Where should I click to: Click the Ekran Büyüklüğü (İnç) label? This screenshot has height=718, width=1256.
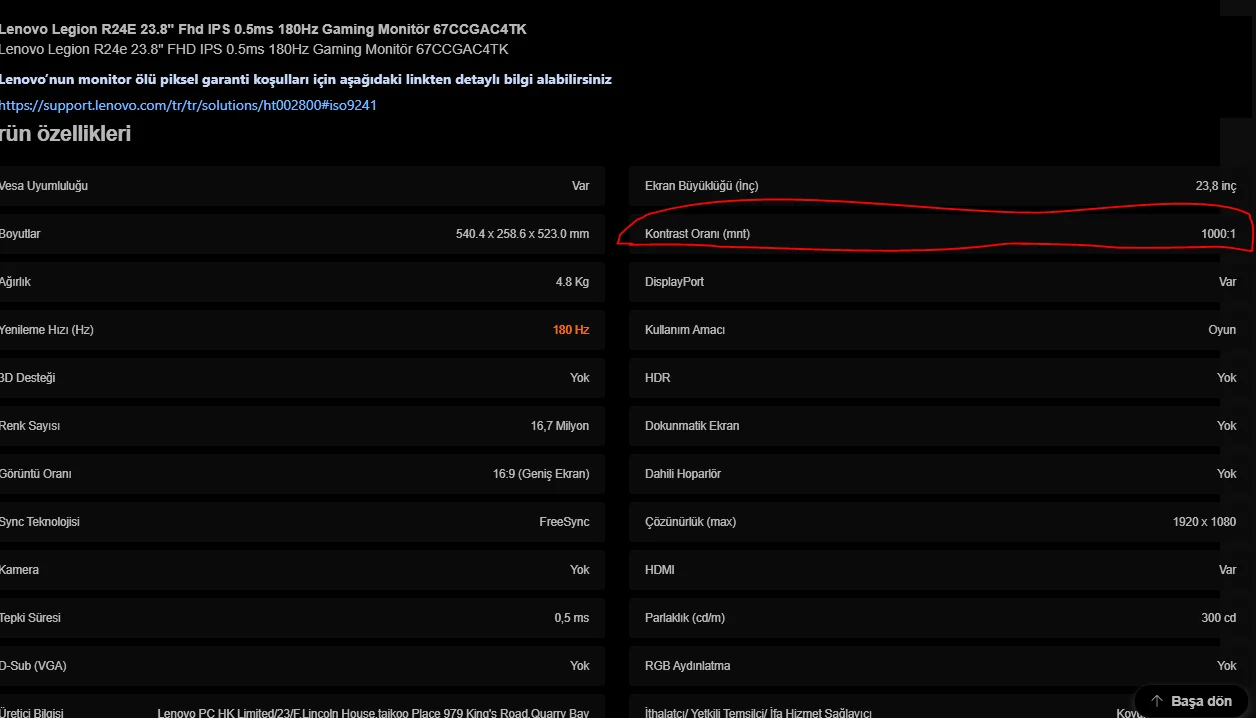(x=702, y=186)
